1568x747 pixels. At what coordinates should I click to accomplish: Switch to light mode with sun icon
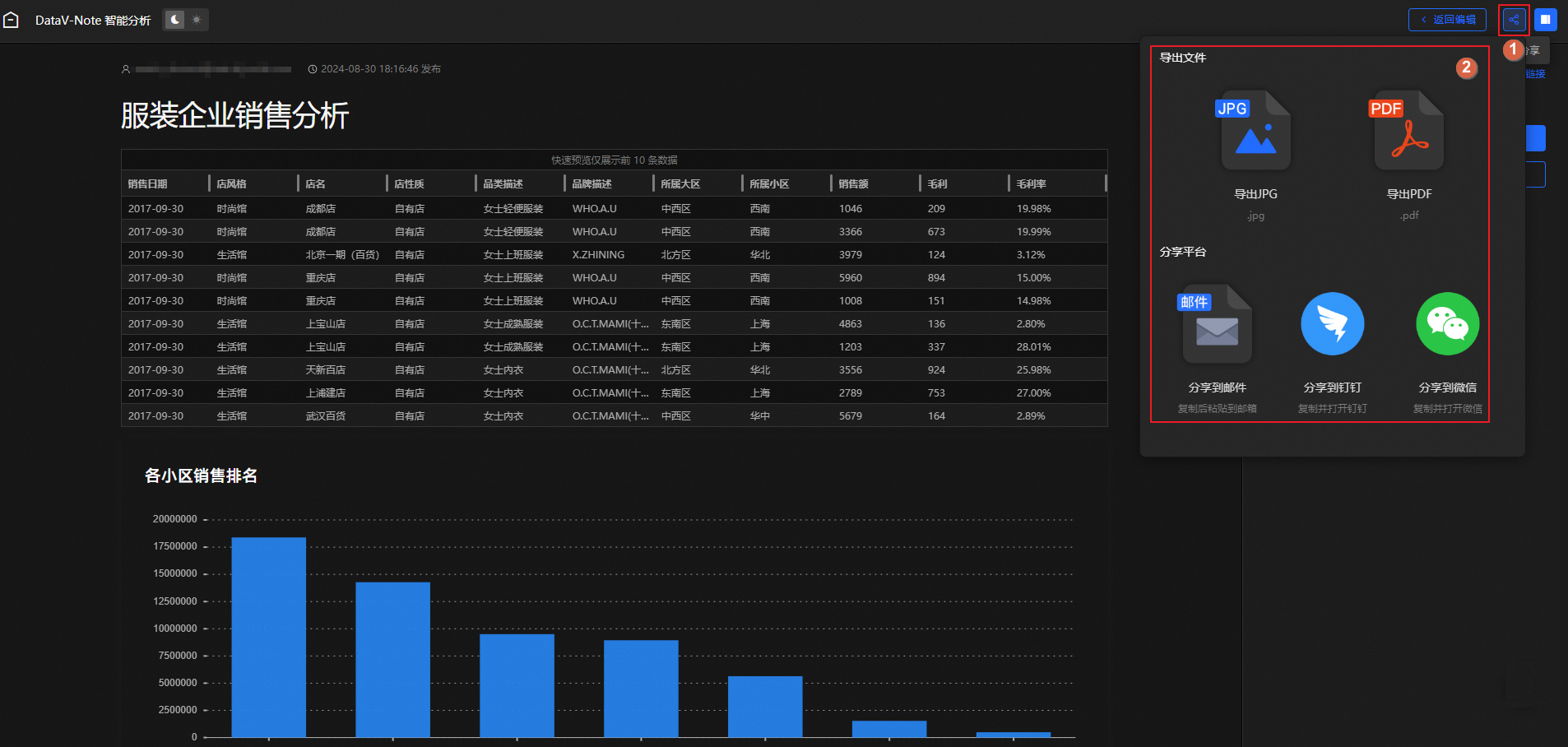[x=197, y=20]
